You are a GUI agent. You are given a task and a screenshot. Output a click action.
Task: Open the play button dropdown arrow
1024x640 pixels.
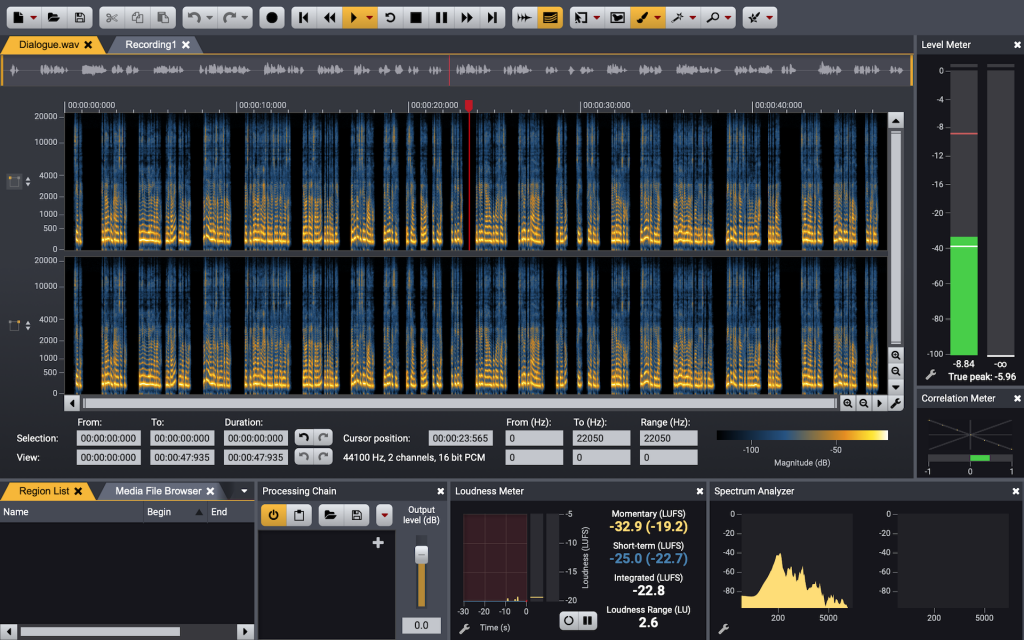(370, 18)
